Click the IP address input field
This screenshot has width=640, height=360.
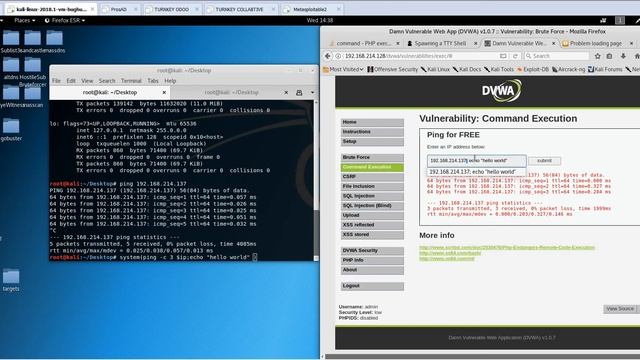(476, 160)
